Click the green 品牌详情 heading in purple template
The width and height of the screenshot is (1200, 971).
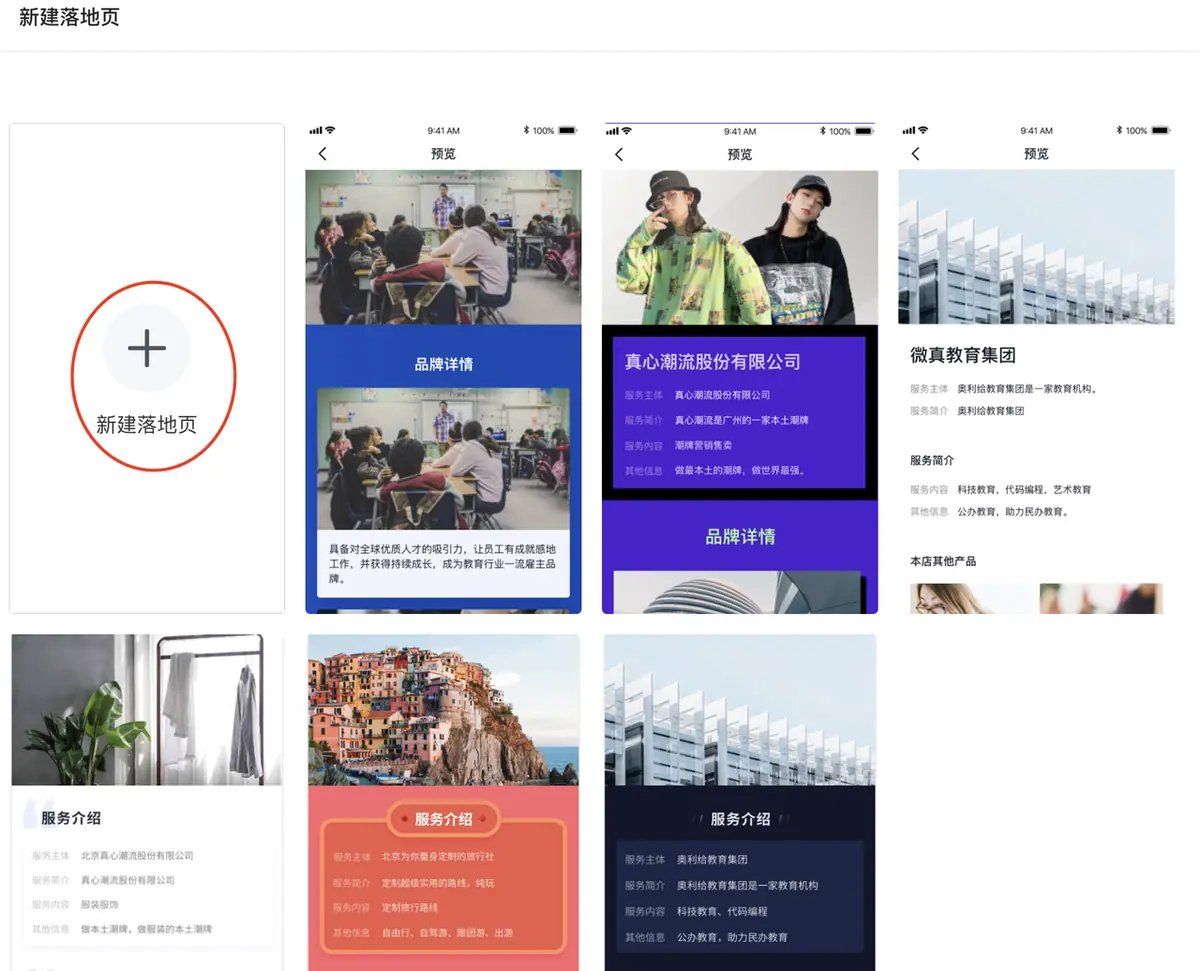coord(740,537)
